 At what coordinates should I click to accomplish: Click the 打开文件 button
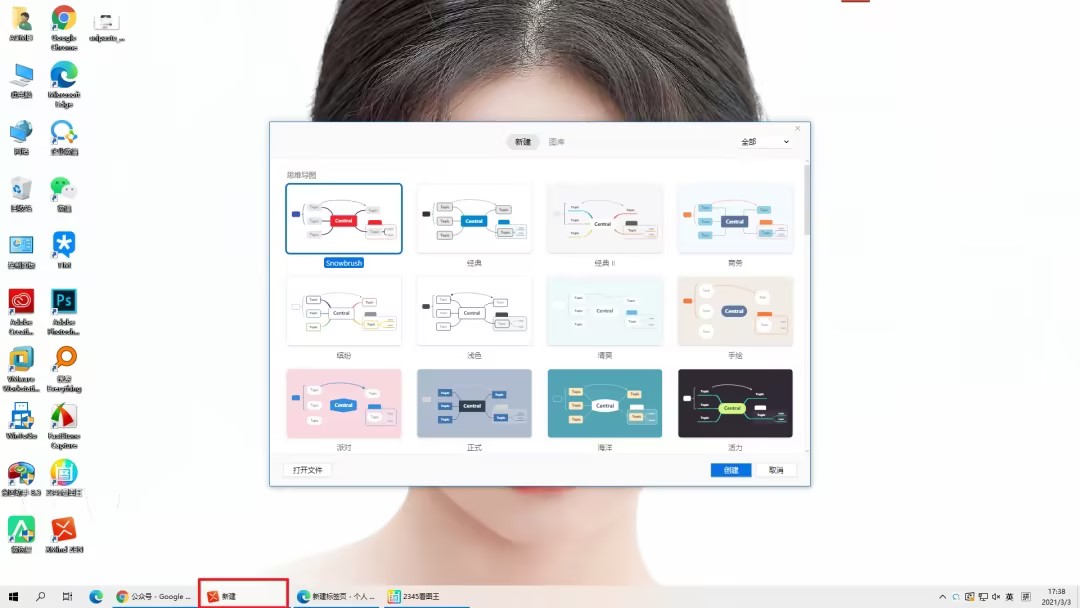point(307,470)
